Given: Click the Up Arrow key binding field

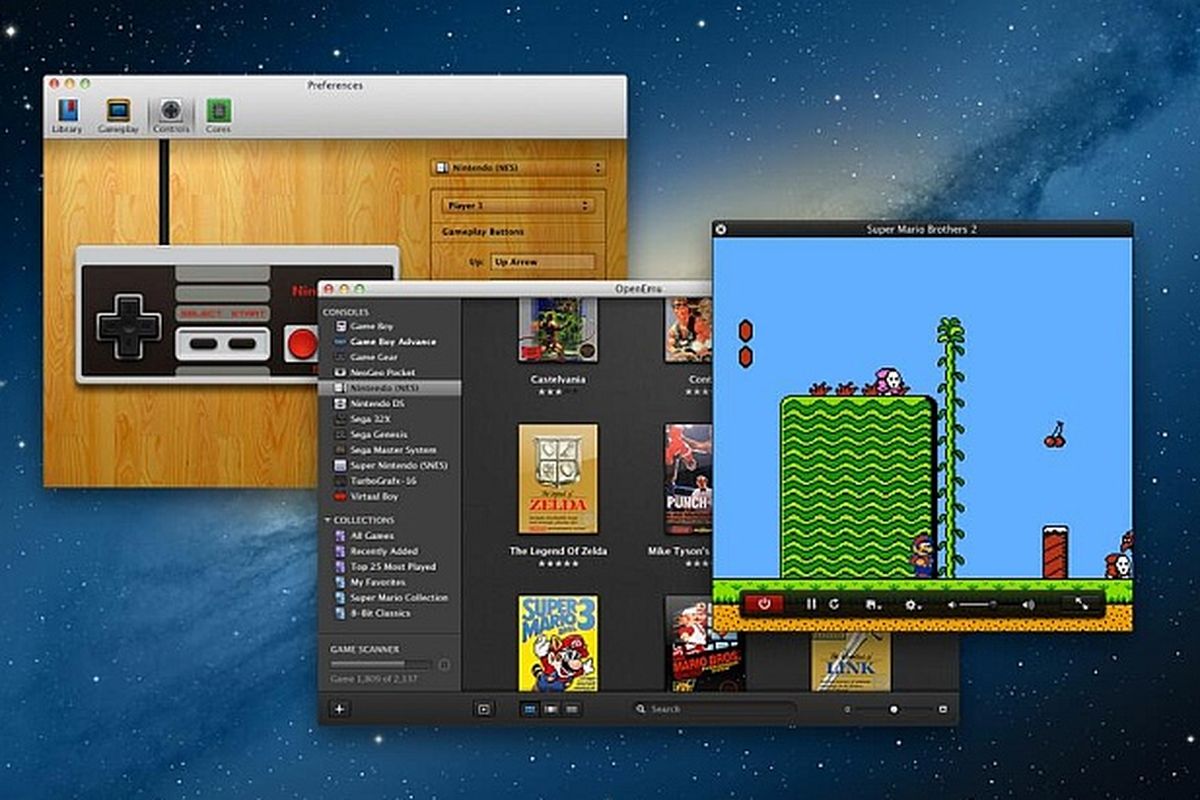Looking at the screenshot, I should click(543, 262).
